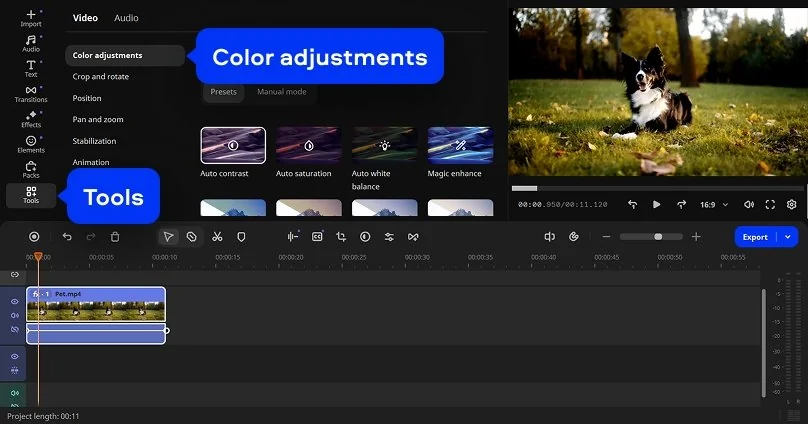Screen dimensions: 808x424
Task: Select the Tools sidebar icon
Action: pyautogui.click(x=31, y=195)
